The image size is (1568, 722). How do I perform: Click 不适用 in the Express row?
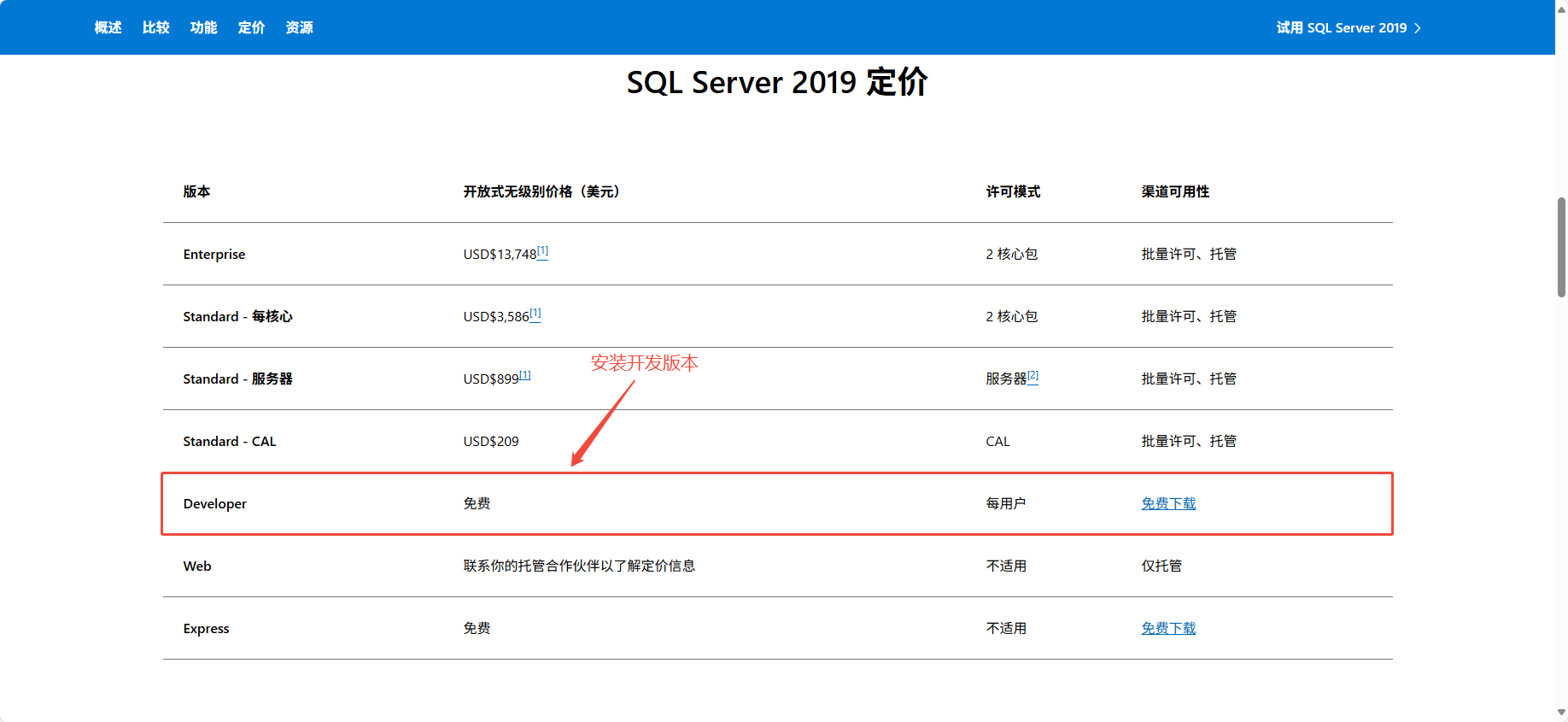tap(1006, 628)
